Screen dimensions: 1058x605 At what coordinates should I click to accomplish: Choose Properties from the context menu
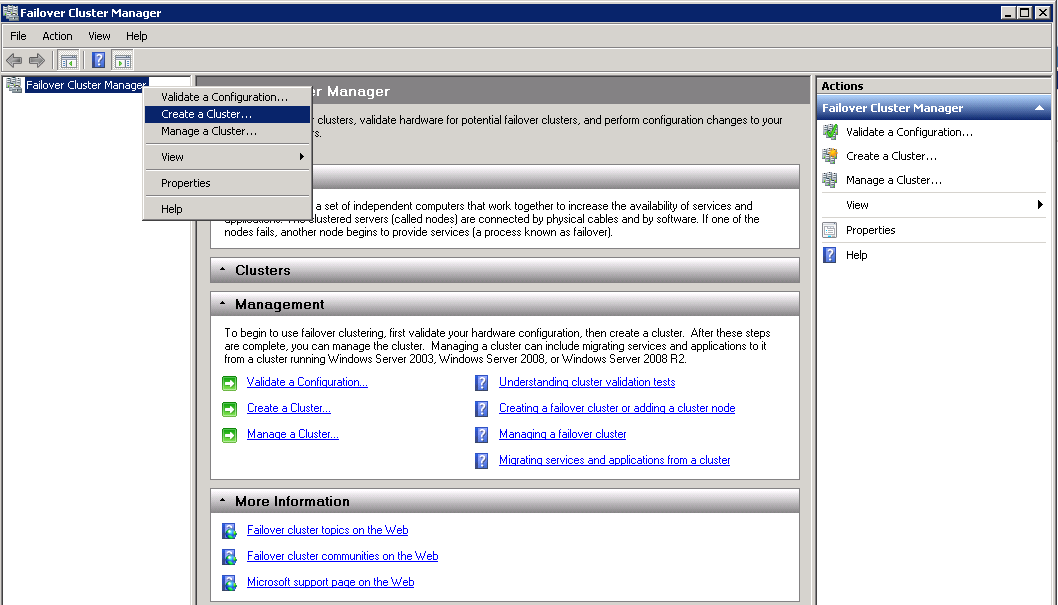pyautogui.click(x=186, y=183)
